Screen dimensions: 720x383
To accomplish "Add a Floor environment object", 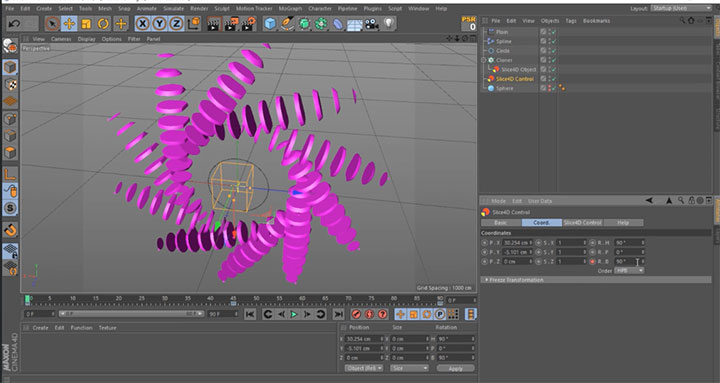I will [354, 24].
